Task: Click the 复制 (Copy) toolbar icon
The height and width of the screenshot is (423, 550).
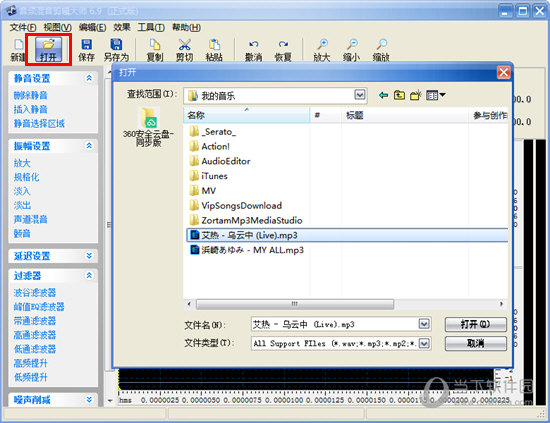Action: (155, 49)
